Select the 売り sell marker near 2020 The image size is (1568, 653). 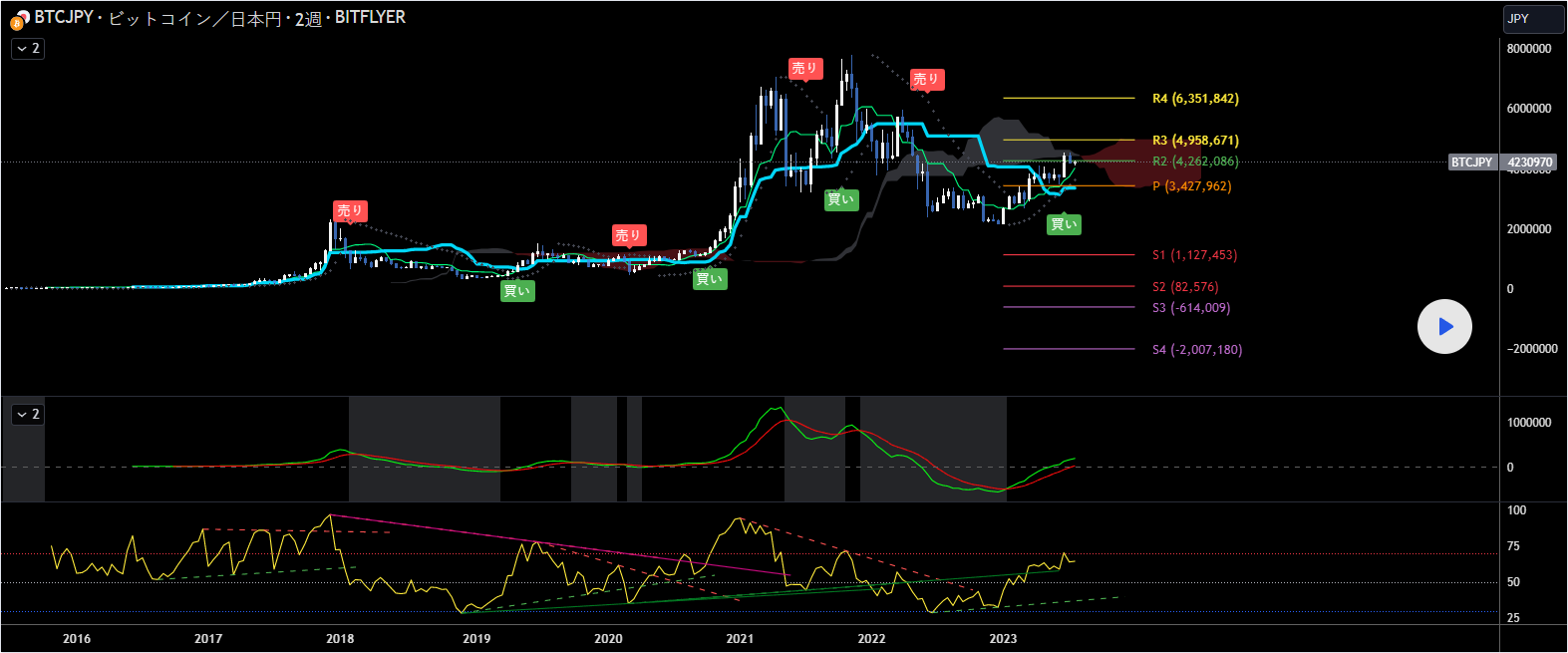click(x=628, y=235)
